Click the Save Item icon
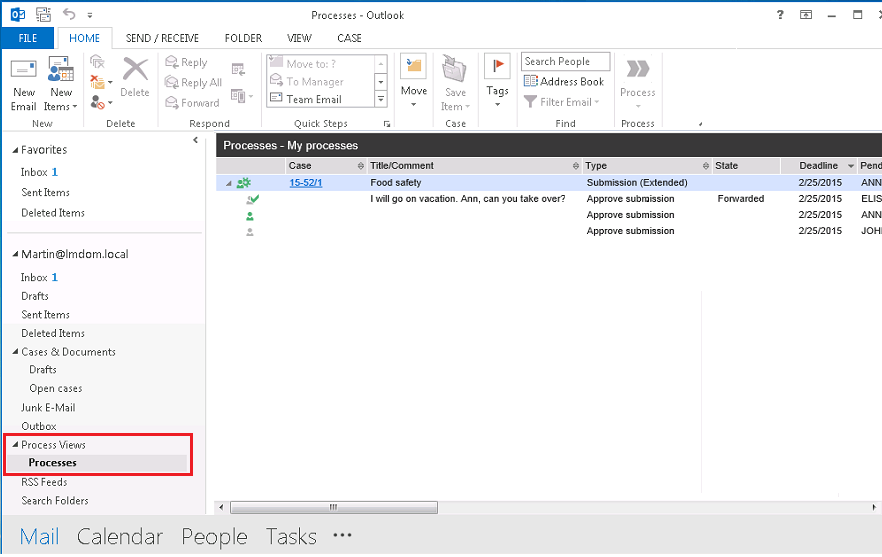The width and height of the screenshot is (882, 557). 455,71
